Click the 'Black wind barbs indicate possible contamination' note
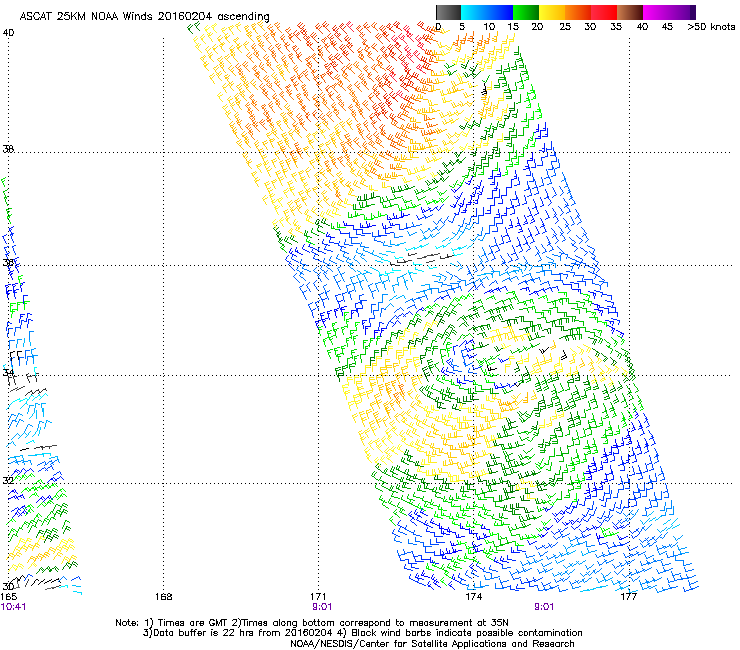740x650 pixels. coord(466,633)
